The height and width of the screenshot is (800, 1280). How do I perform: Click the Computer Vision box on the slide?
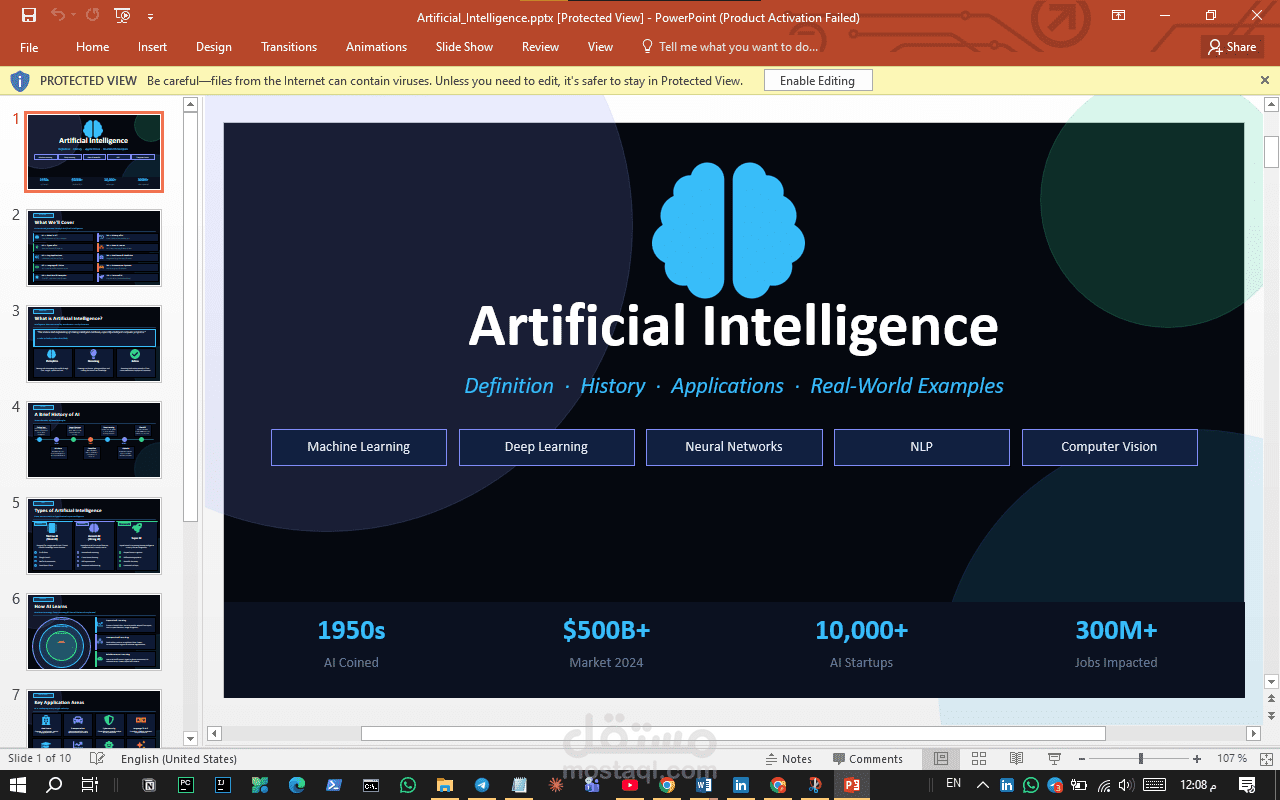1109,447
